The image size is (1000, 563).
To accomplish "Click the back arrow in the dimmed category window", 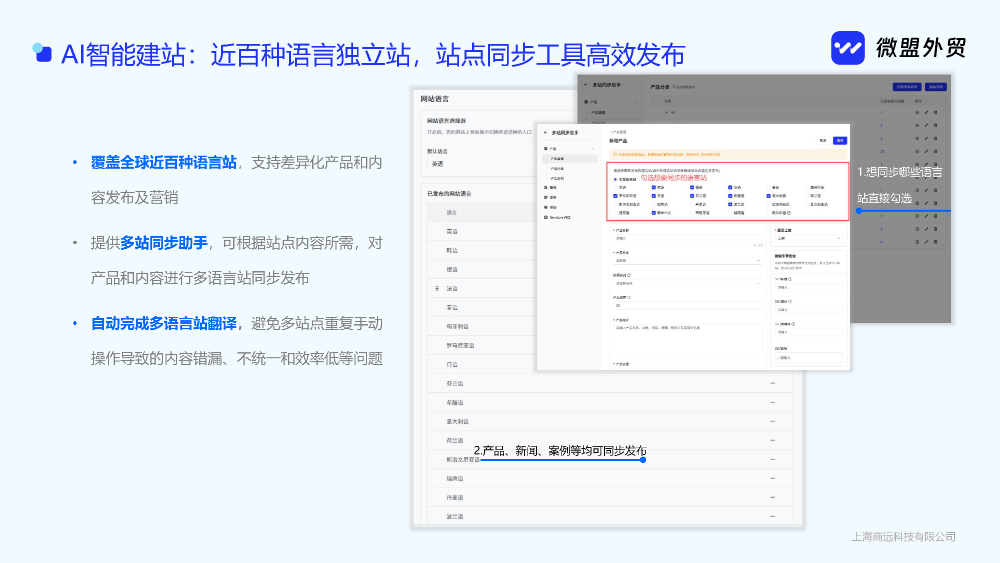I will pyautogui.click(x=585, y=85).
